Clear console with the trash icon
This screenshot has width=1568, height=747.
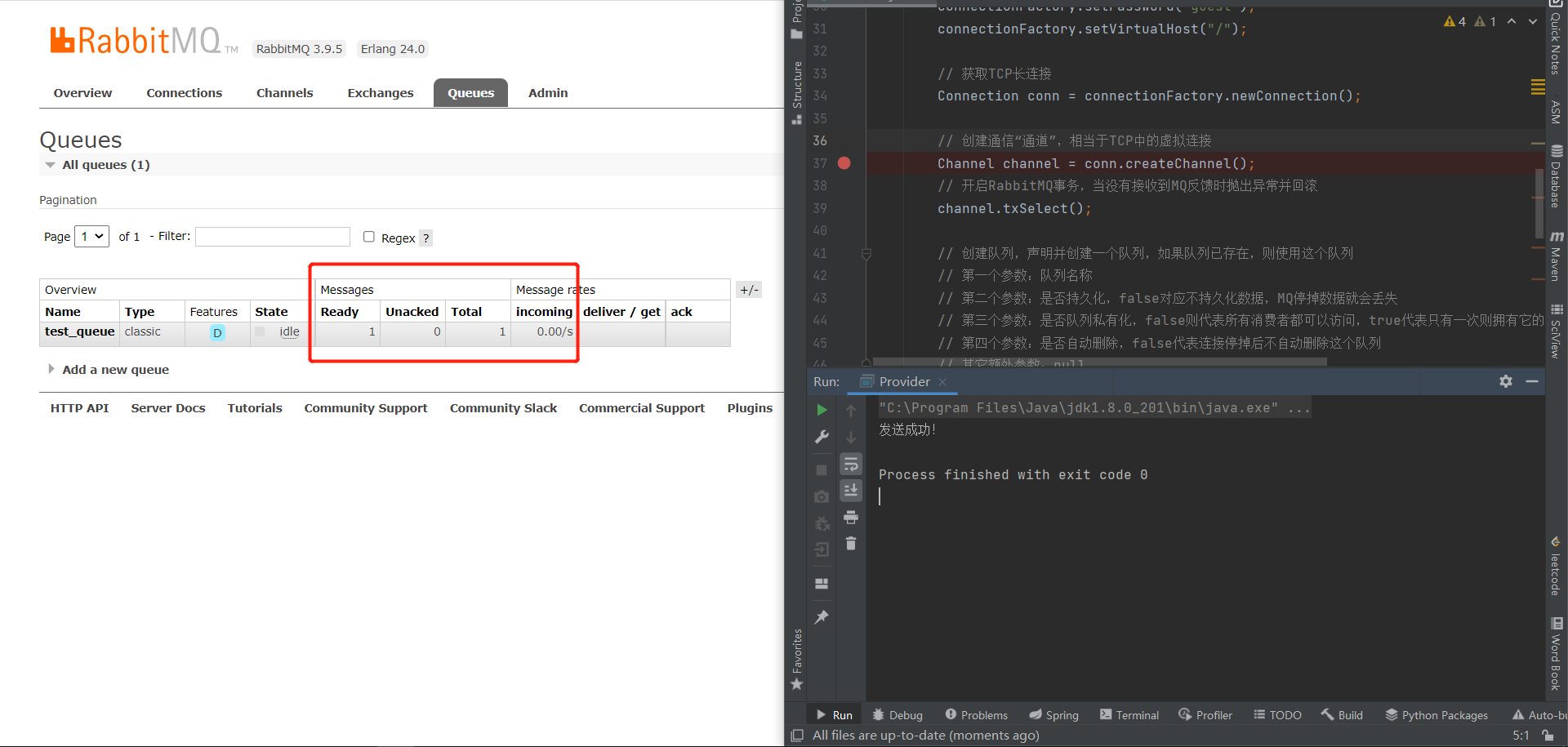(851, 544)
